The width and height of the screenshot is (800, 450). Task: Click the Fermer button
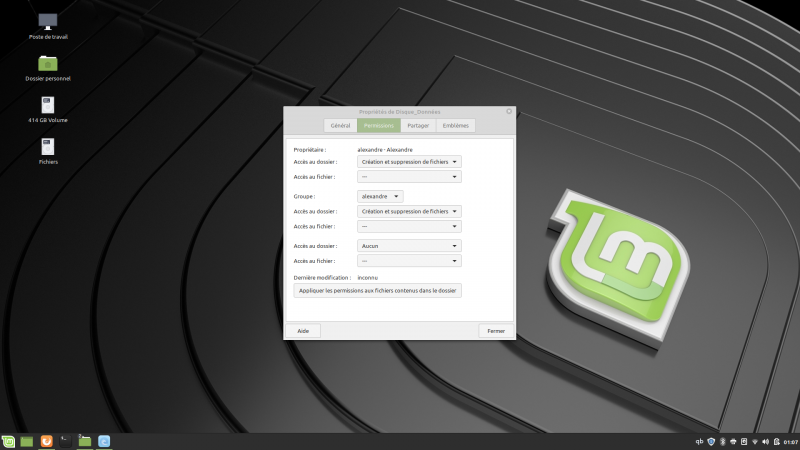pos(496,331)
